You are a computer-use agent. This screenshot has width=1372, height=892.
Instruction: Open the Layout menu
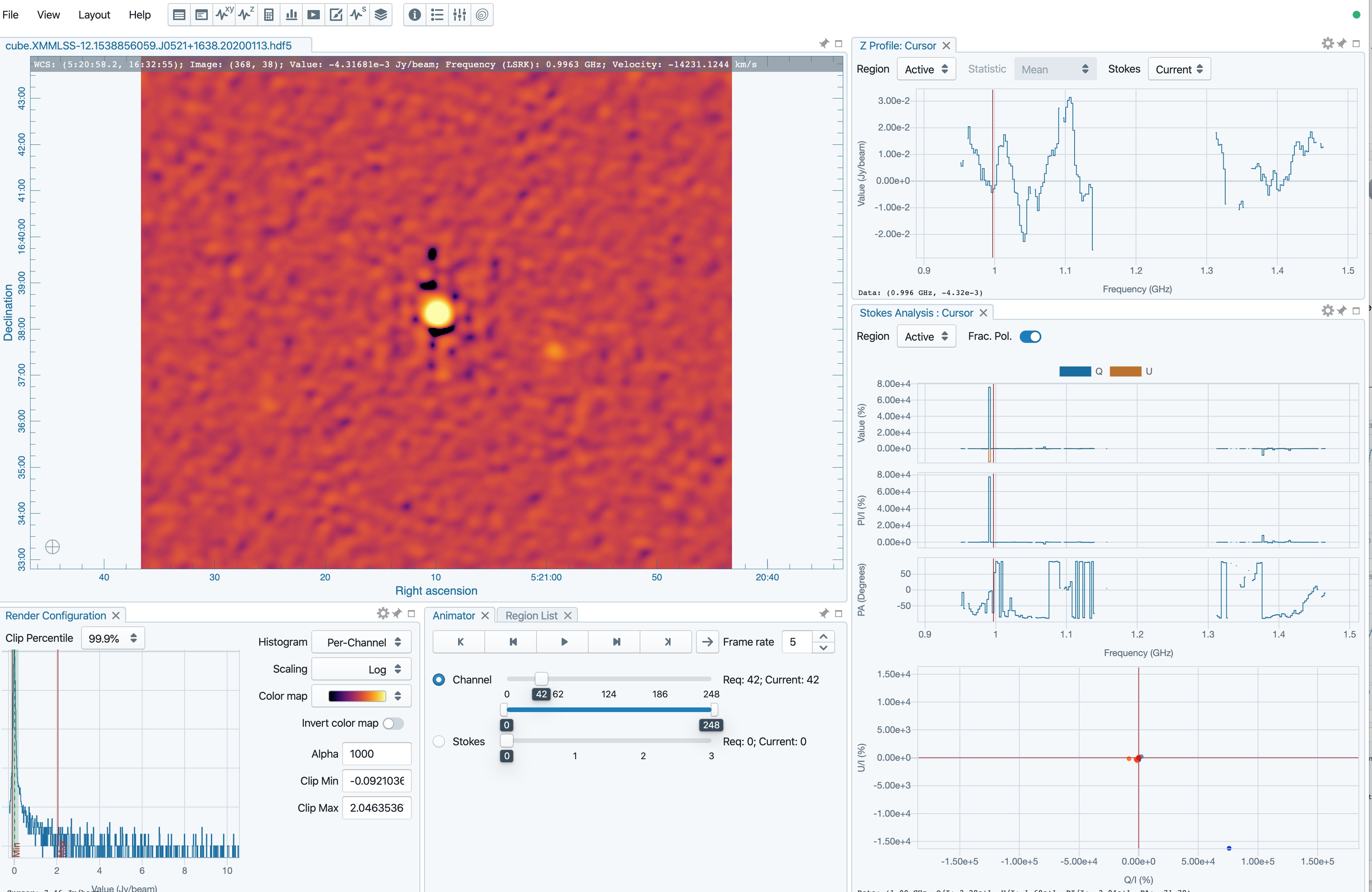click(x=94, y=14)
